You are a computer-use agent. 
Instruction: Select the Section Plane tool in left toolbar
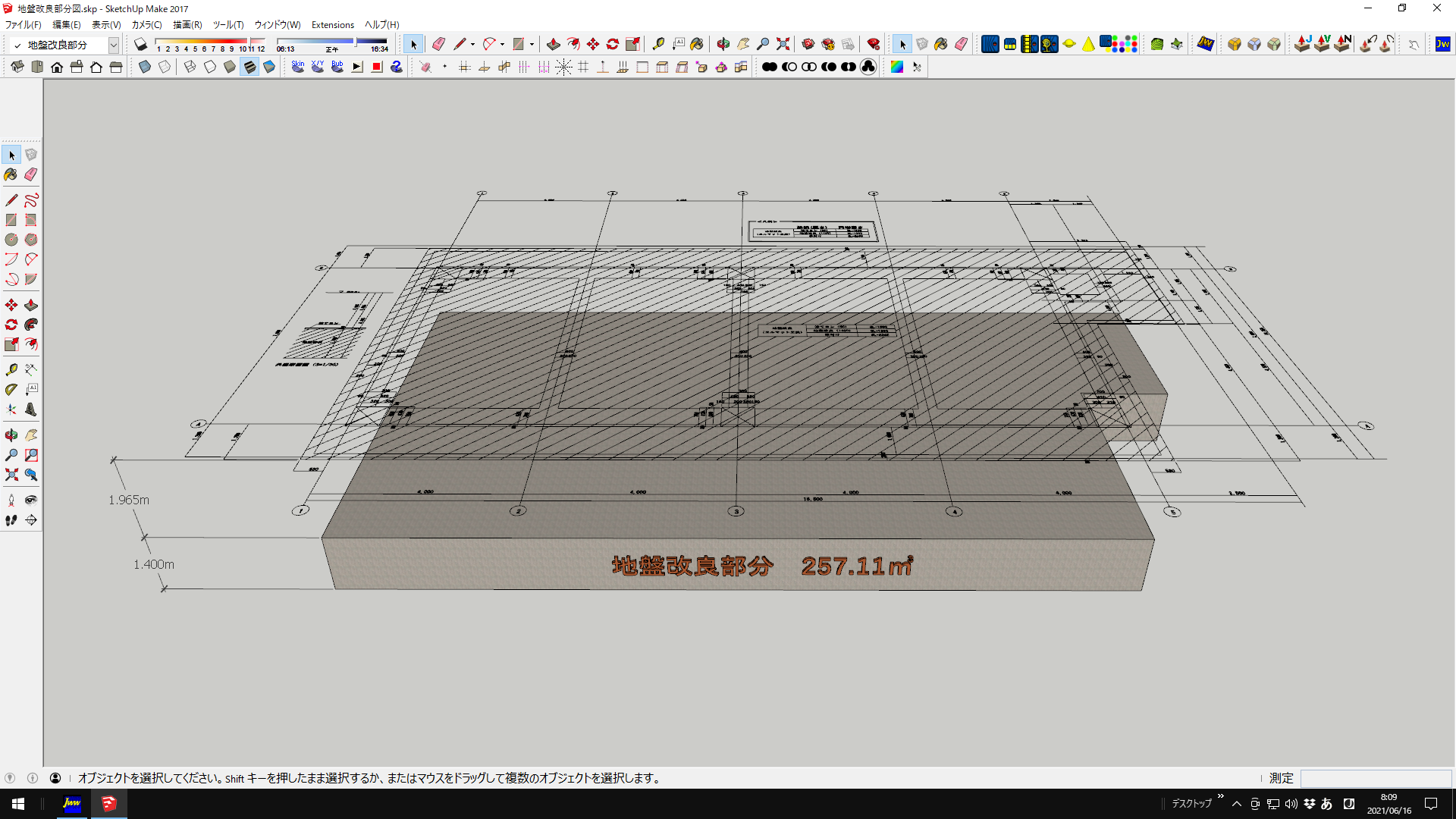click(31, 520)
